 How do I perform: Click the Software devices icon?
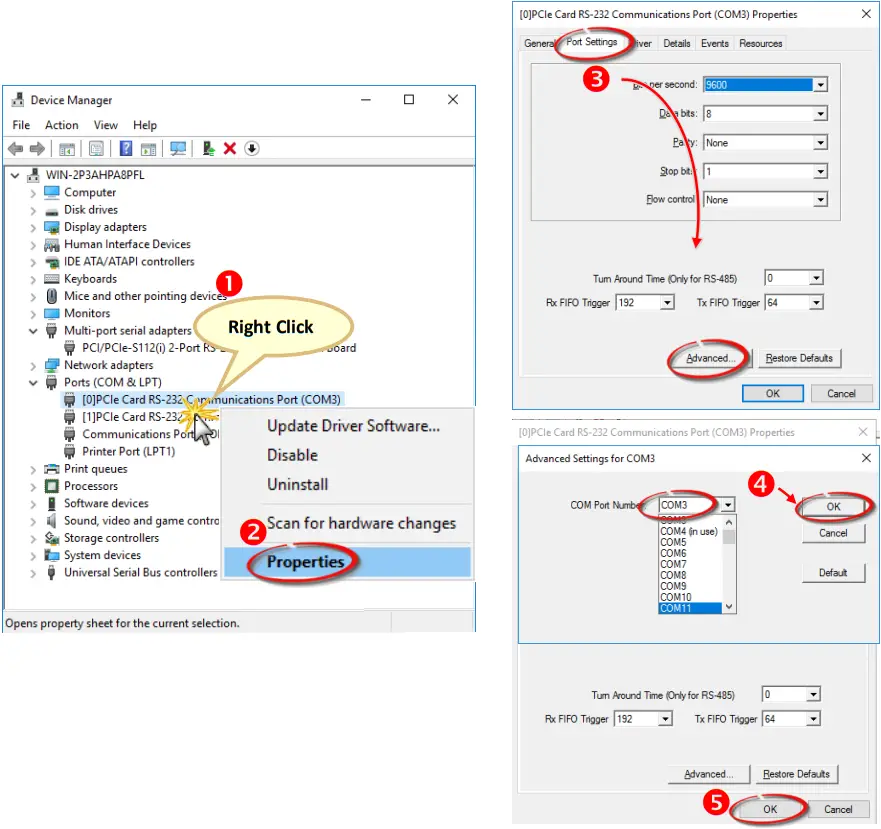click(52, 504)
